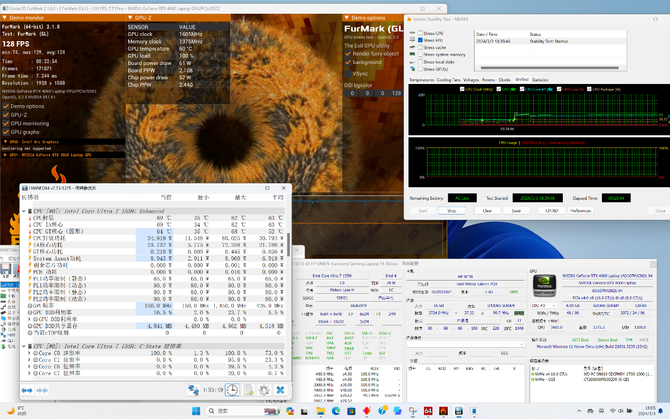Enable the Stress local disks checkbox
Image resolution: width=670 pixels, height=419 pixels.
[420, 62]
